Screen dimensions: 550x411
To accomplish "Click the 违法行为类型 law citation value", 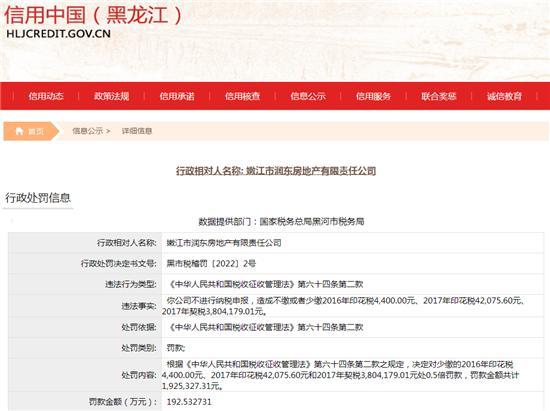I will [265, 284].
